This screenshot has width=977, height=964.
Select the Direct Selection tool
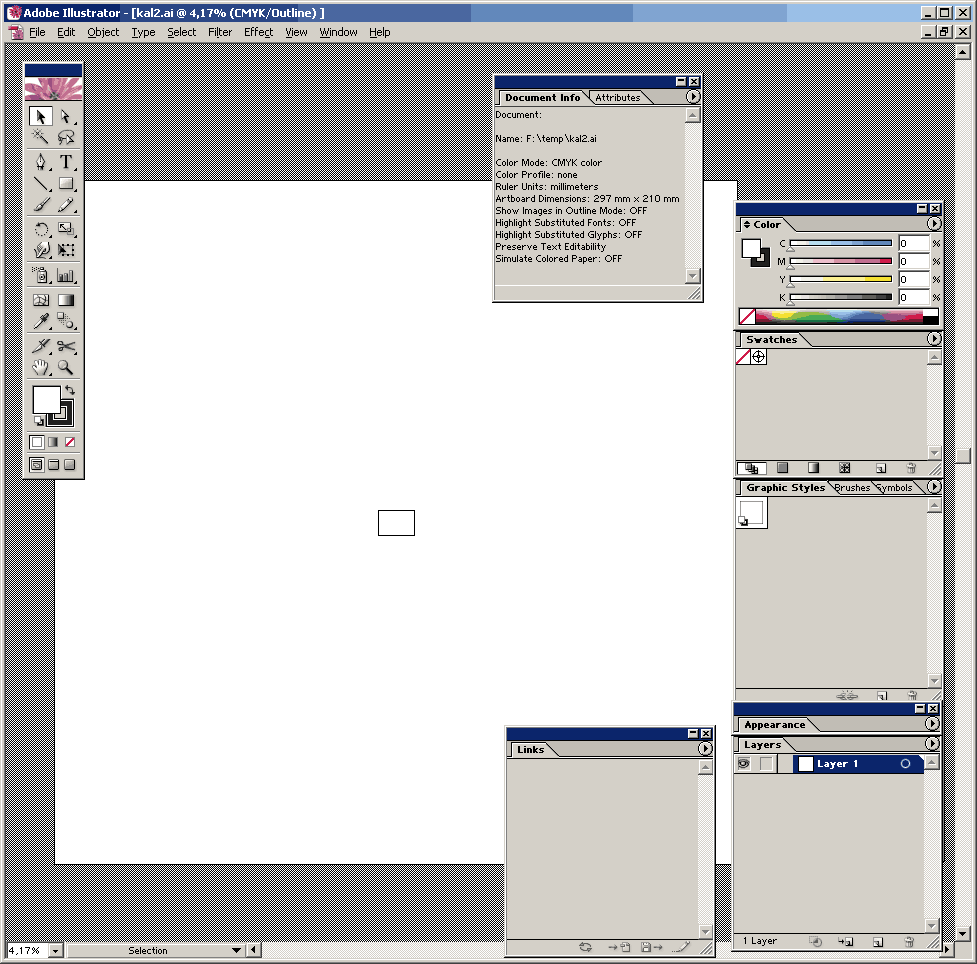(x=65, y=117)
